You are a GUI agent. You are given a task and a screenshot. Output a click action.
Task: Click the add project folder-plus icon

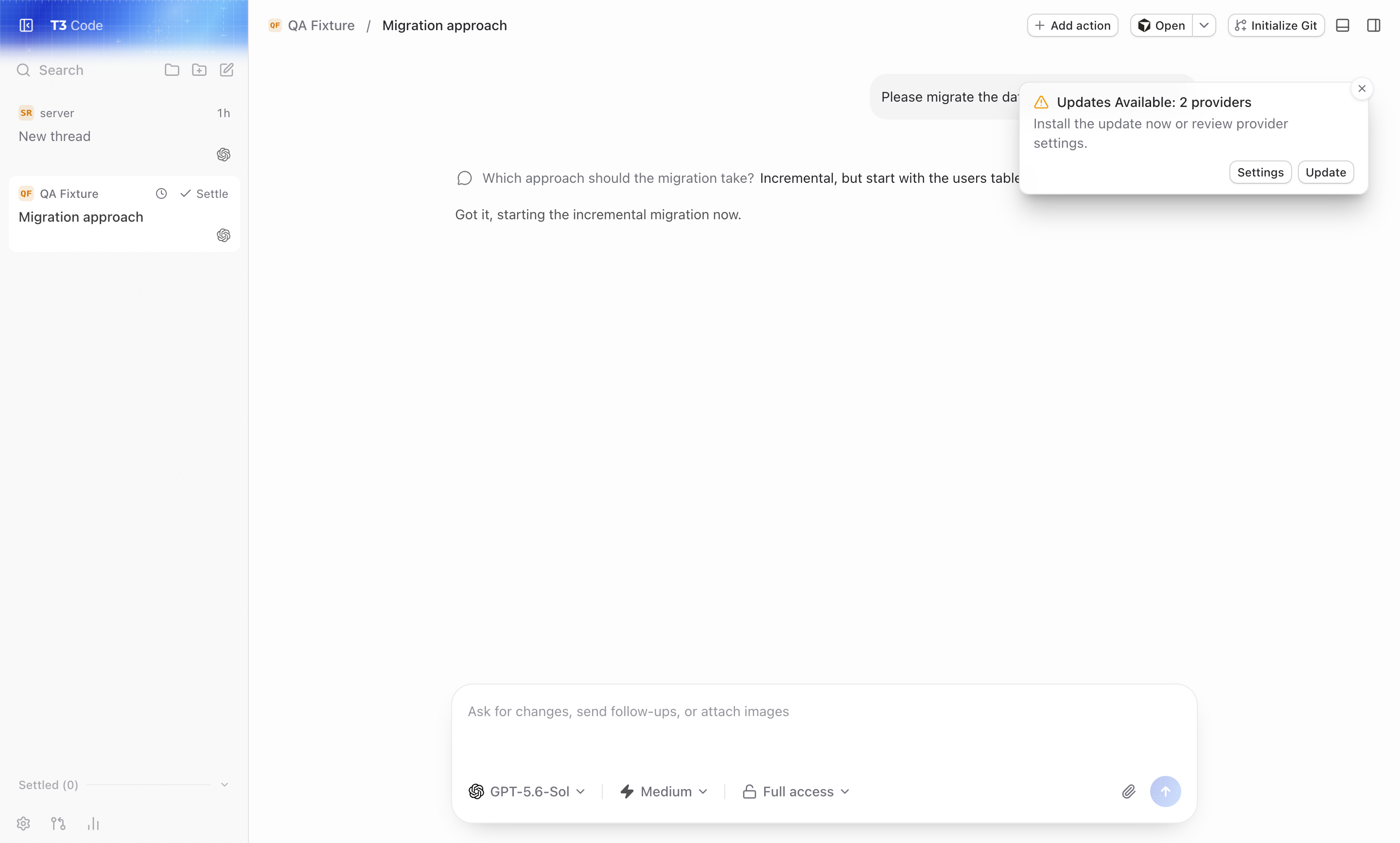click(x=199, y=70)
